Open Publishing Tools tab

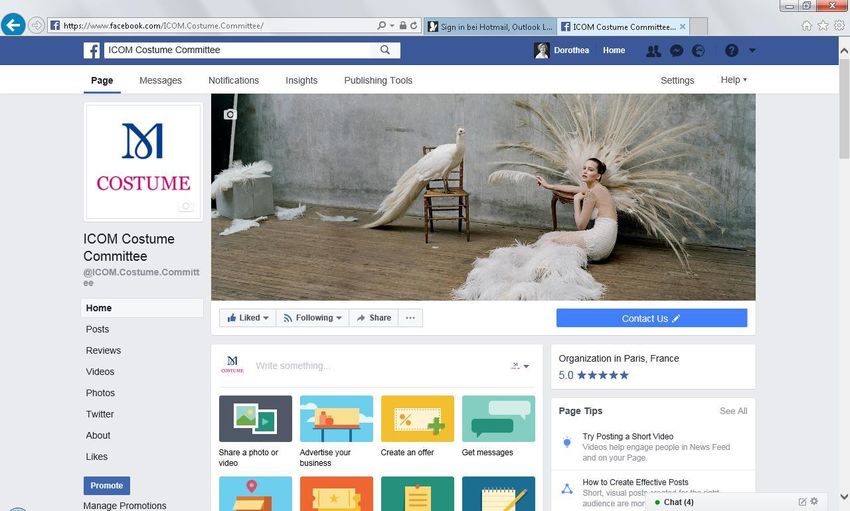[x=378, y=80]
